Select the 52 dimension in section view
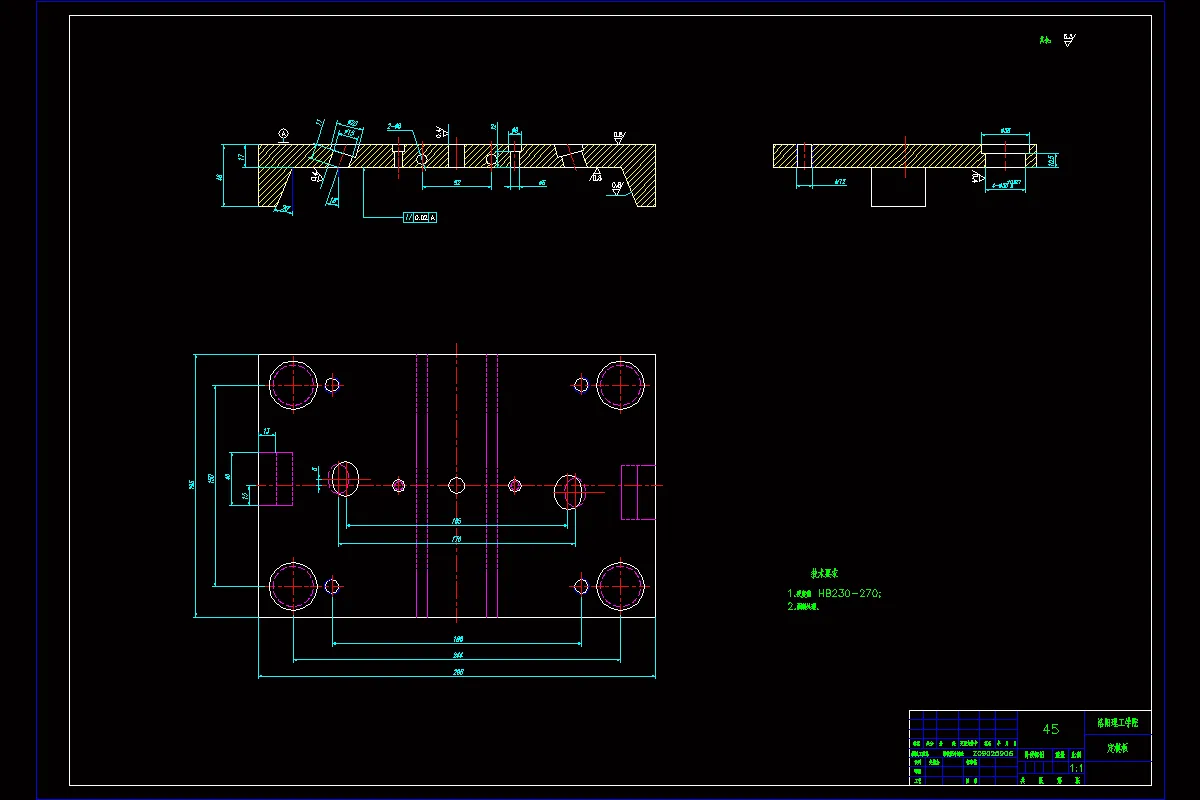This screenshot has width=1200, height=800. click(457, 182)
